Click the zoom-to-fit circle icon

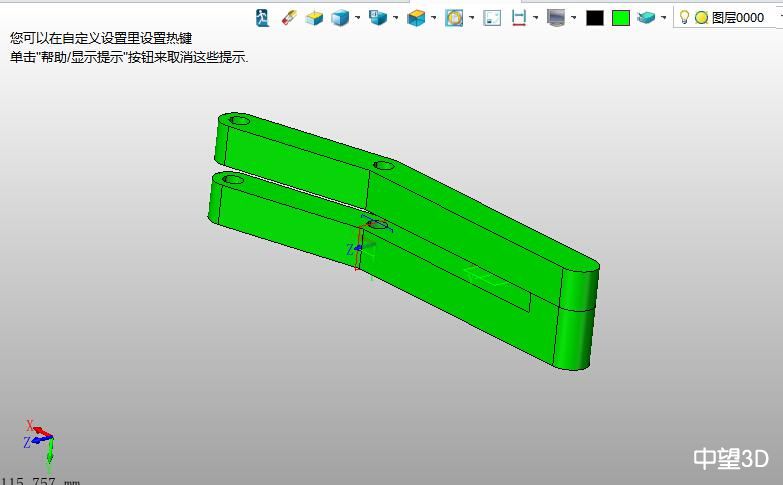tap(454, 17)
